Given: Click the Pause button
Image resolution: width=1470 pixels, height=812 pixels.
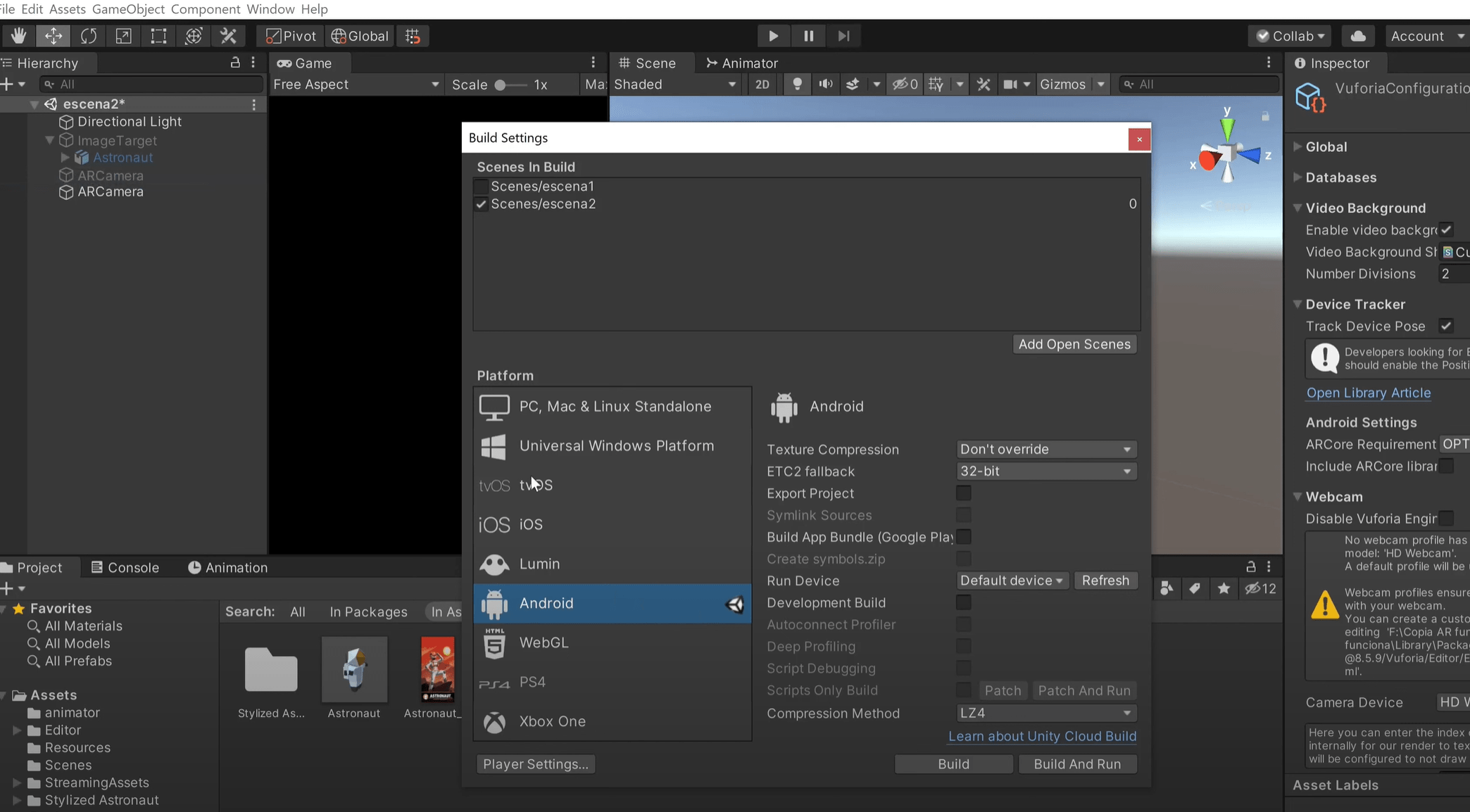Looking at the screenshot, I should 808,36.
